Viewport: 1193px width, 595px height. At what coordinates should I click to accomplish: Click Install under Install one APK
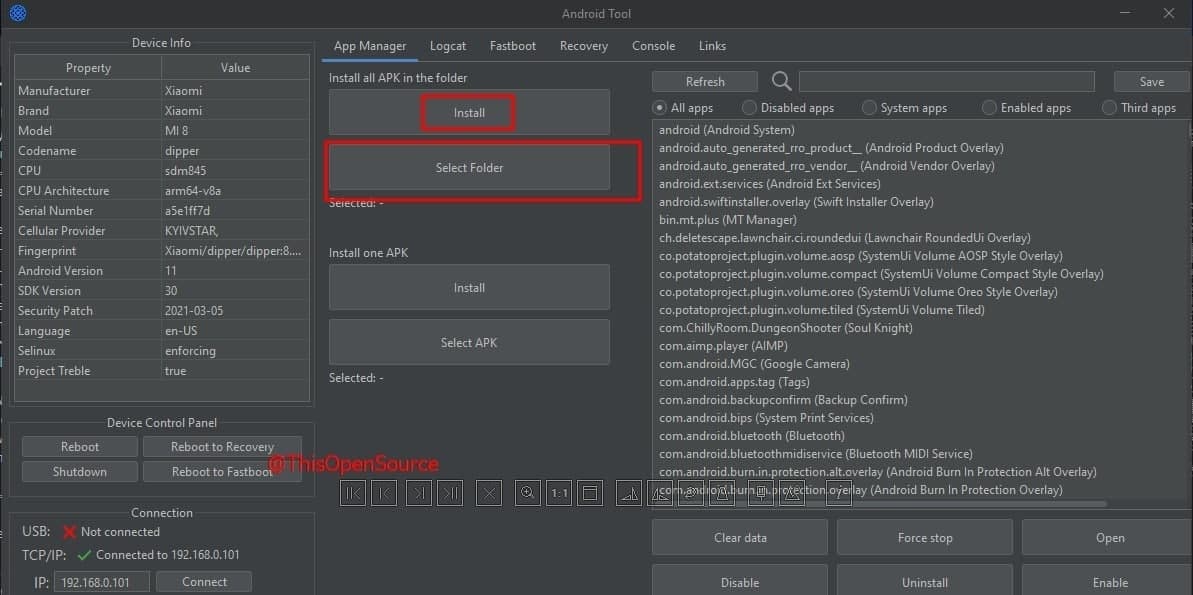[x=469, y=288]
